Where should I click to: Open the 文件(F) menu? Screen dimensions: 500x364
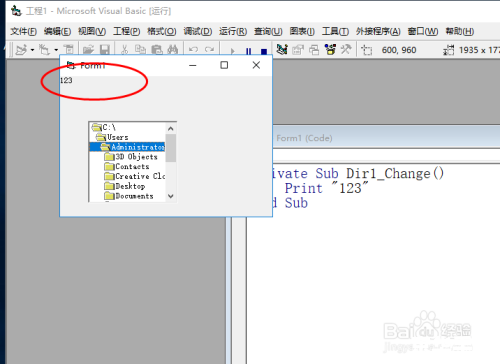(23, 31)
